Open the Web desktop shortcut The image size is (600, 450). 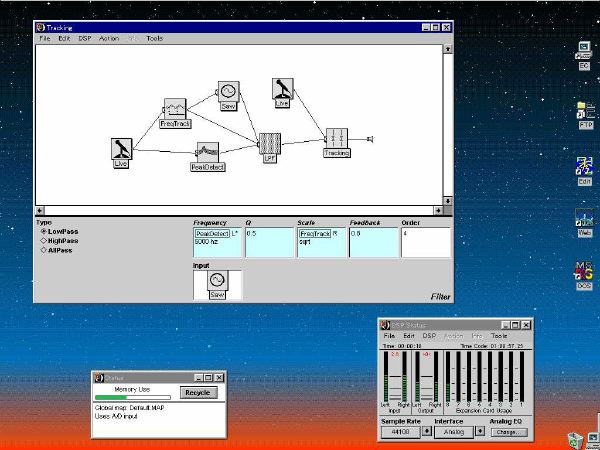584,223
